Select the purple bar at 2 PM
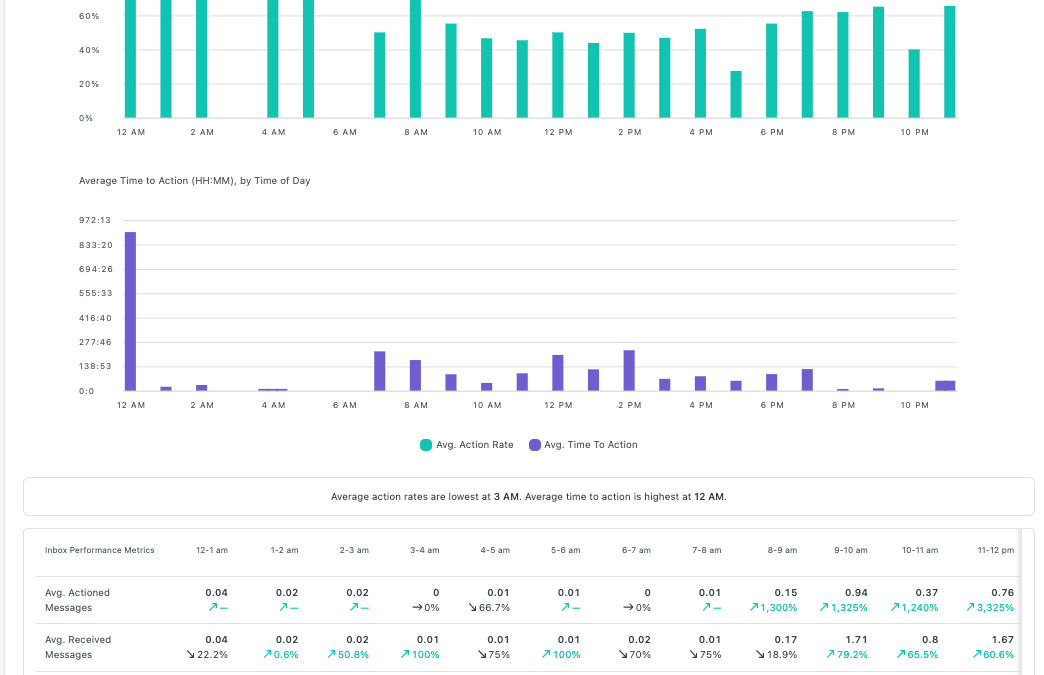This screenshot has width=1044, height=675. (x=629, y=370)
